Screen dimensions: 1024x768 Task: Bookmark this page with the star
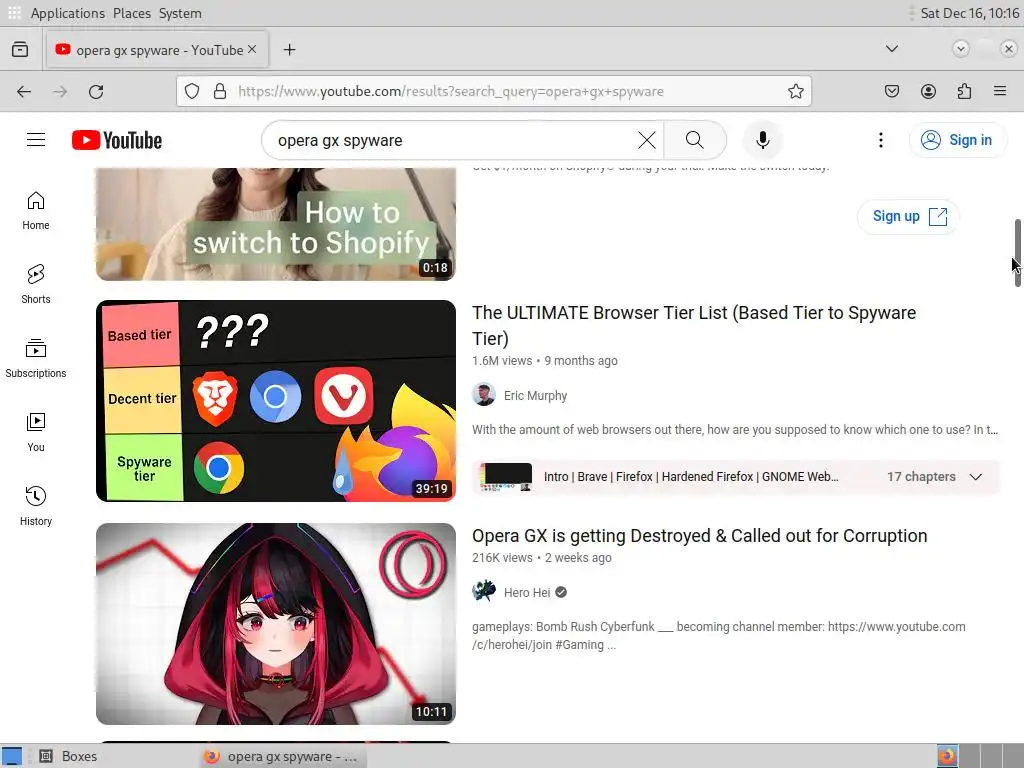[795, 91]
